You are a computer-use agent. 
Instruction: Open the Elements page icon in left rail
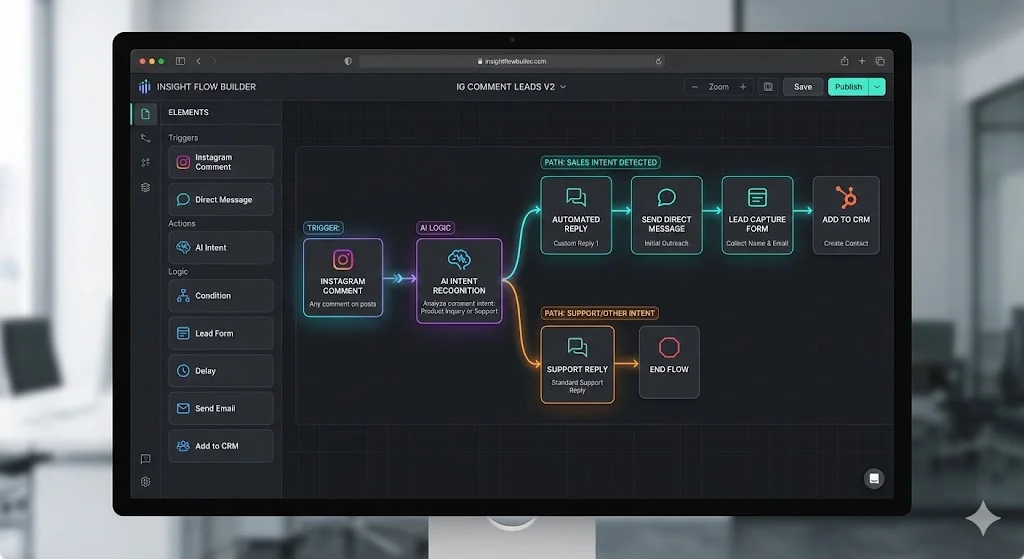[145, 114]
